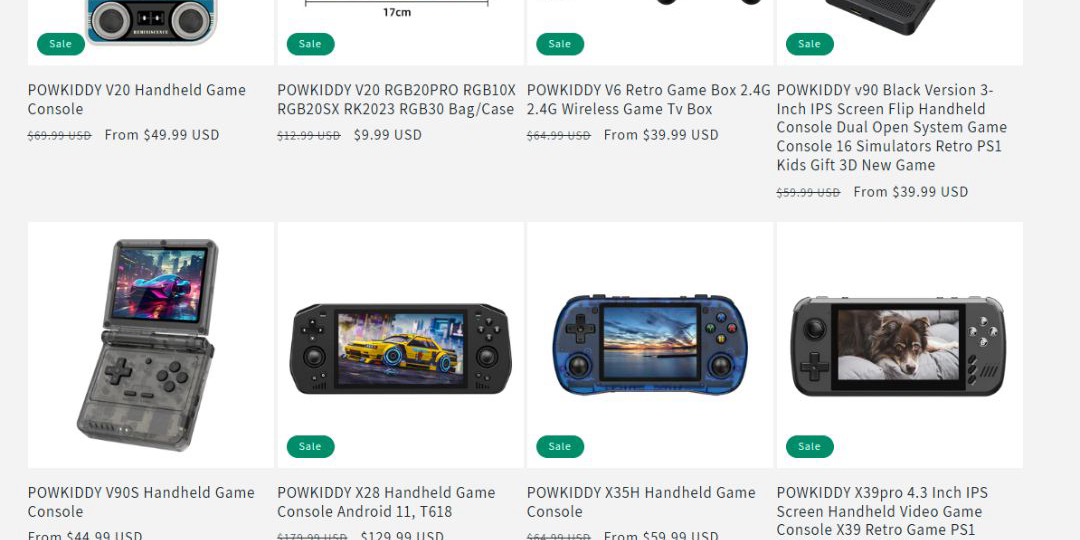Open the POWKIDDY V90S Handheld Game Console title
This screenshot has width=1080, height=540.
point(141,502)
